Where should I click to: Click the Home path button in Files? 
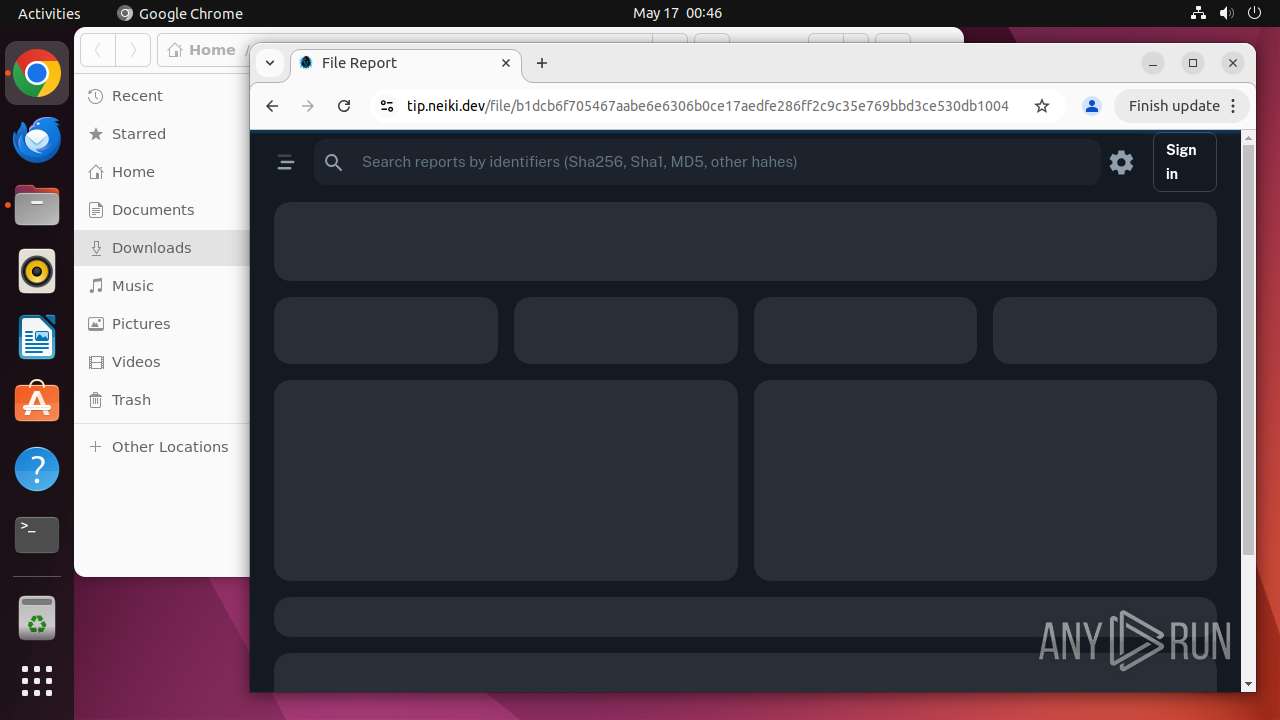click(x=203, y=50)
